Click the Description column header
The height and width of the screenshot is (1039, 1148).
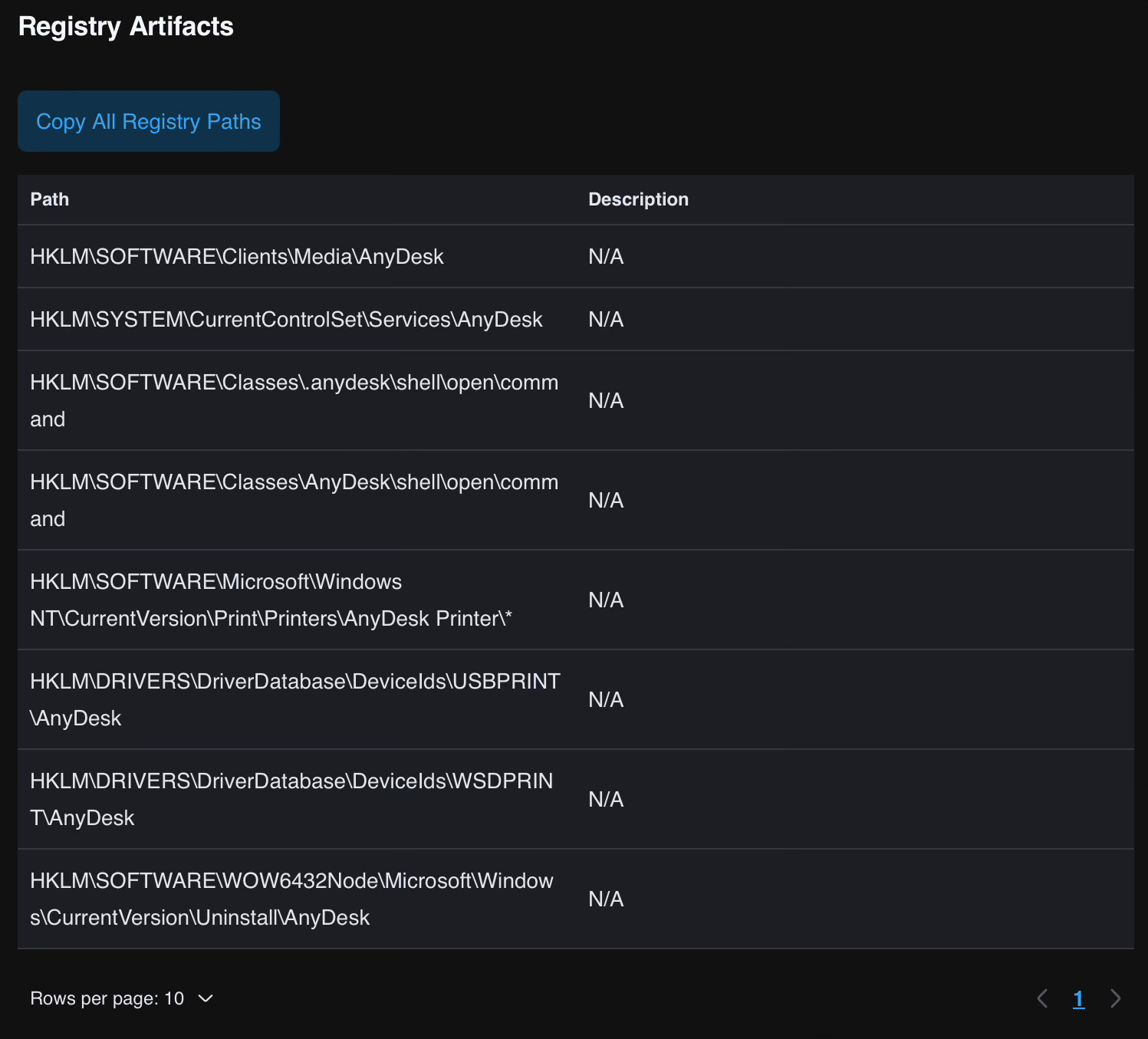tap(638, 199)
